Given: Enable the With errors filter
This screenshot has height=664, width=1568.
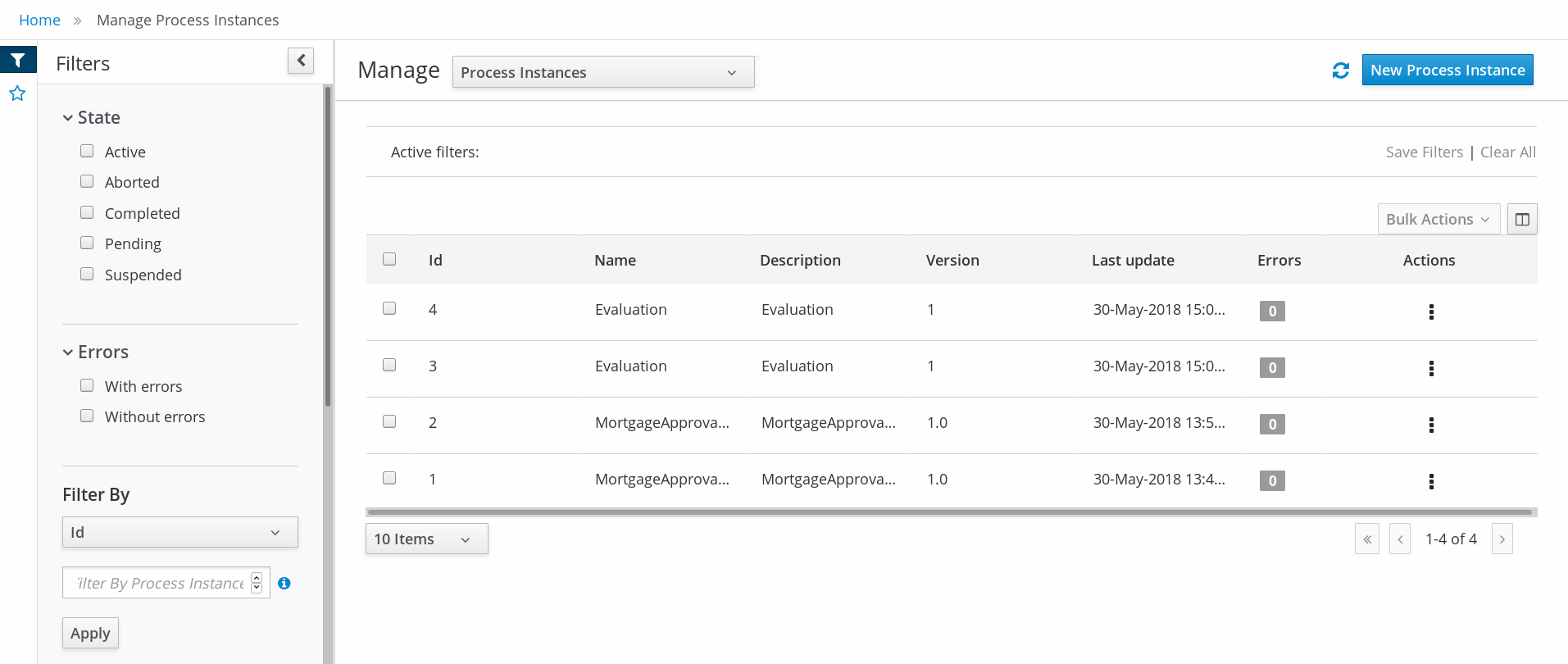Looking at the screenshot, I should [87, 385].
